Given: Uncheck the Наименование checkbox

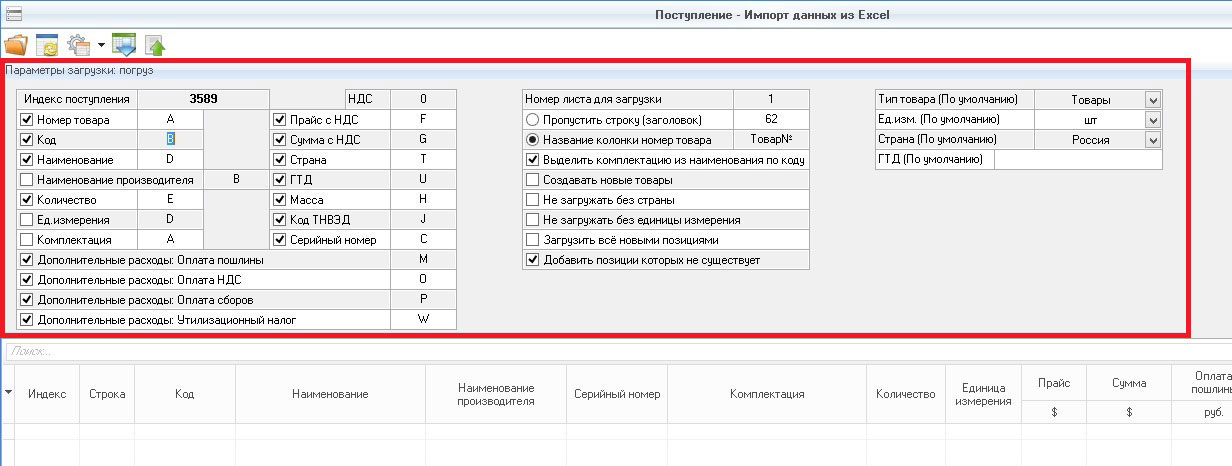Looking at the screenshot, I should [x=27, y=160].
